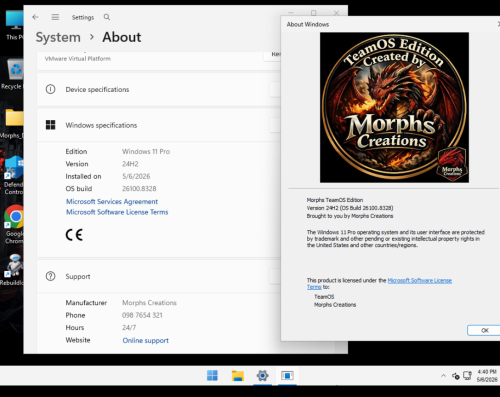Click the taskbar clock and date
Viewport: 500px width, 397px height.
click(487, 376)
